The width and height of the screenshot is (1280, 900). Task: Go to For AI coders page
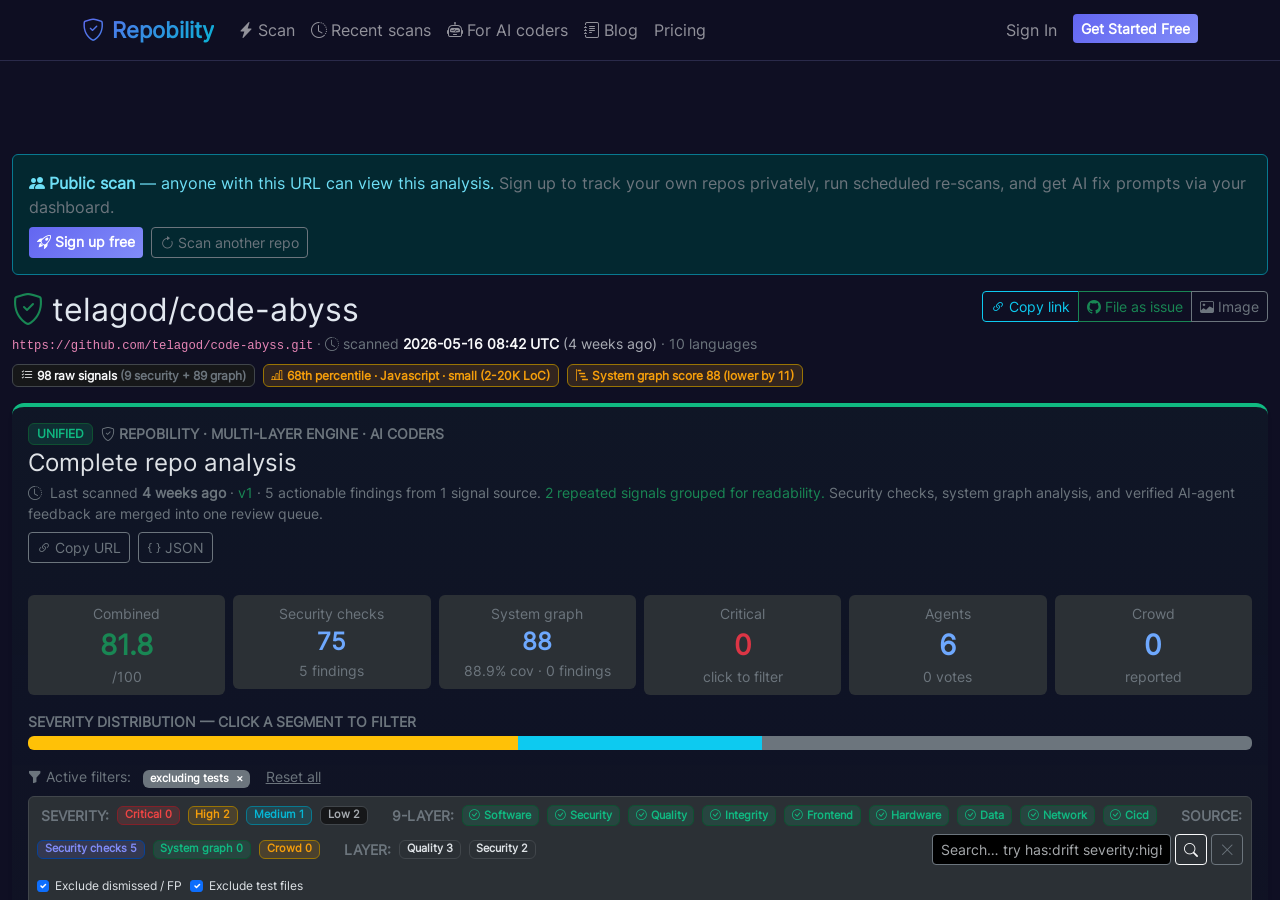507,30
